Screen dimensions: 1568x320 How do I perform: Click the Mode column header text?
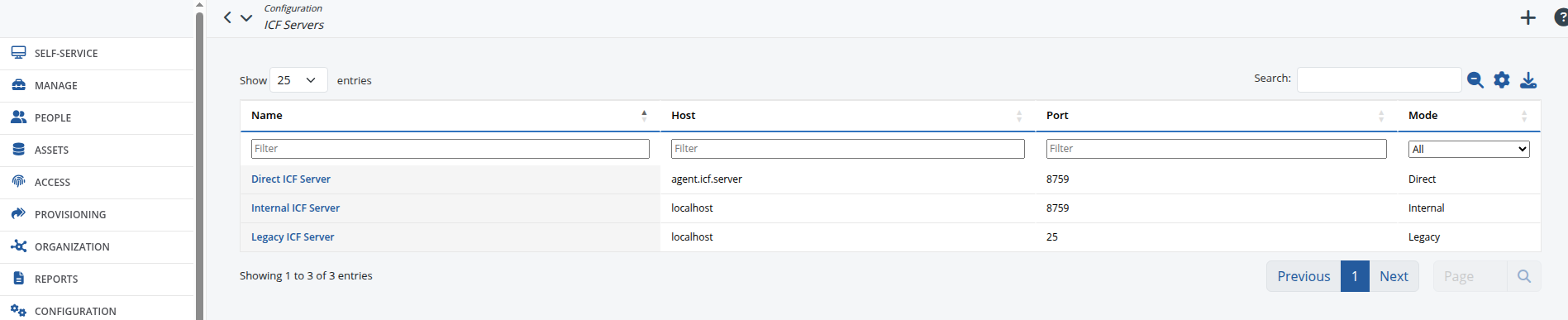(x=1423, y=116)
